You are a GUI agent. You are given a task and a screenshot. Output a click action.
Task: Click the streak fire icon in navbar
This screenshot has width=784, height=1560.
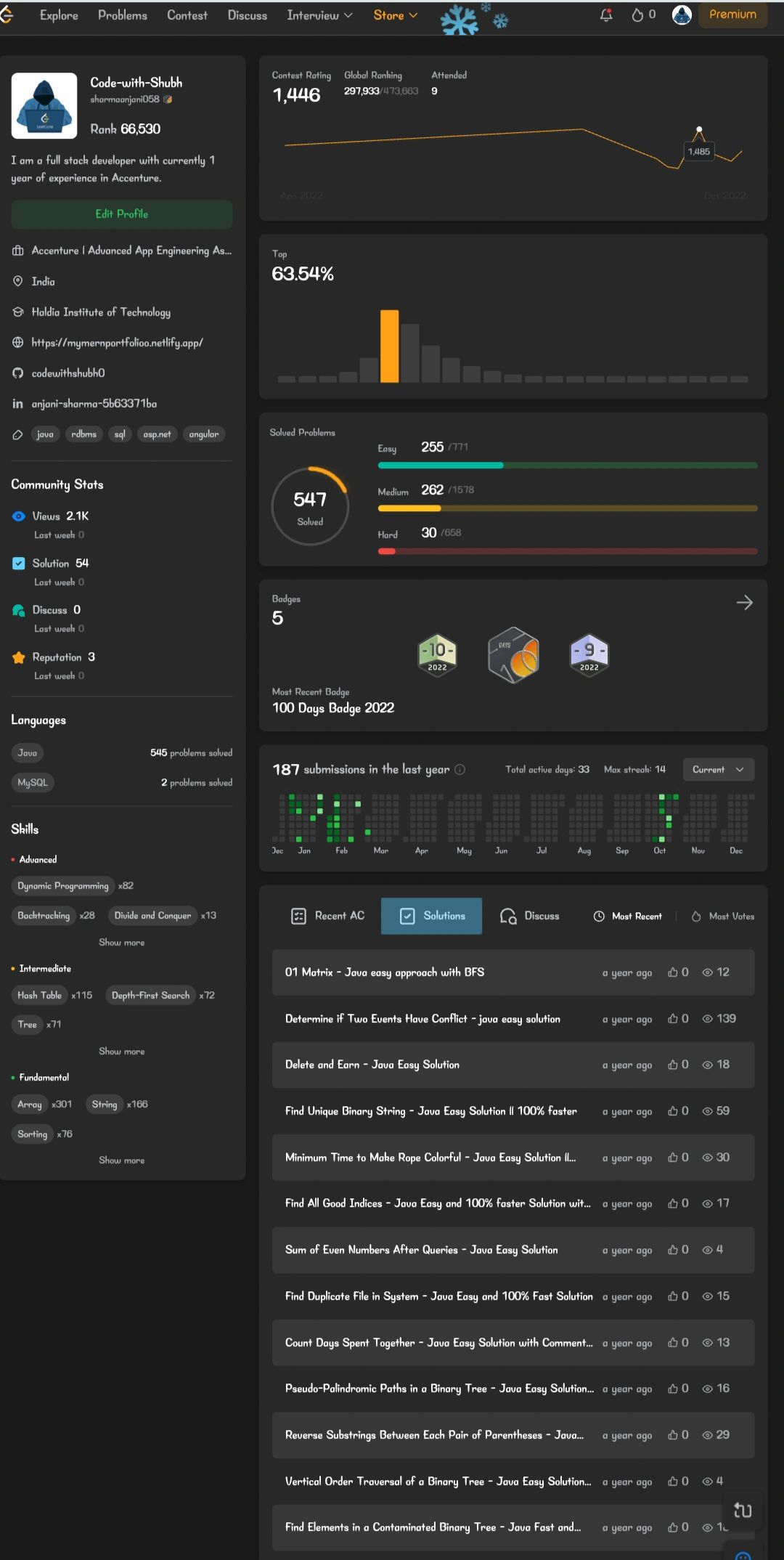637,15
